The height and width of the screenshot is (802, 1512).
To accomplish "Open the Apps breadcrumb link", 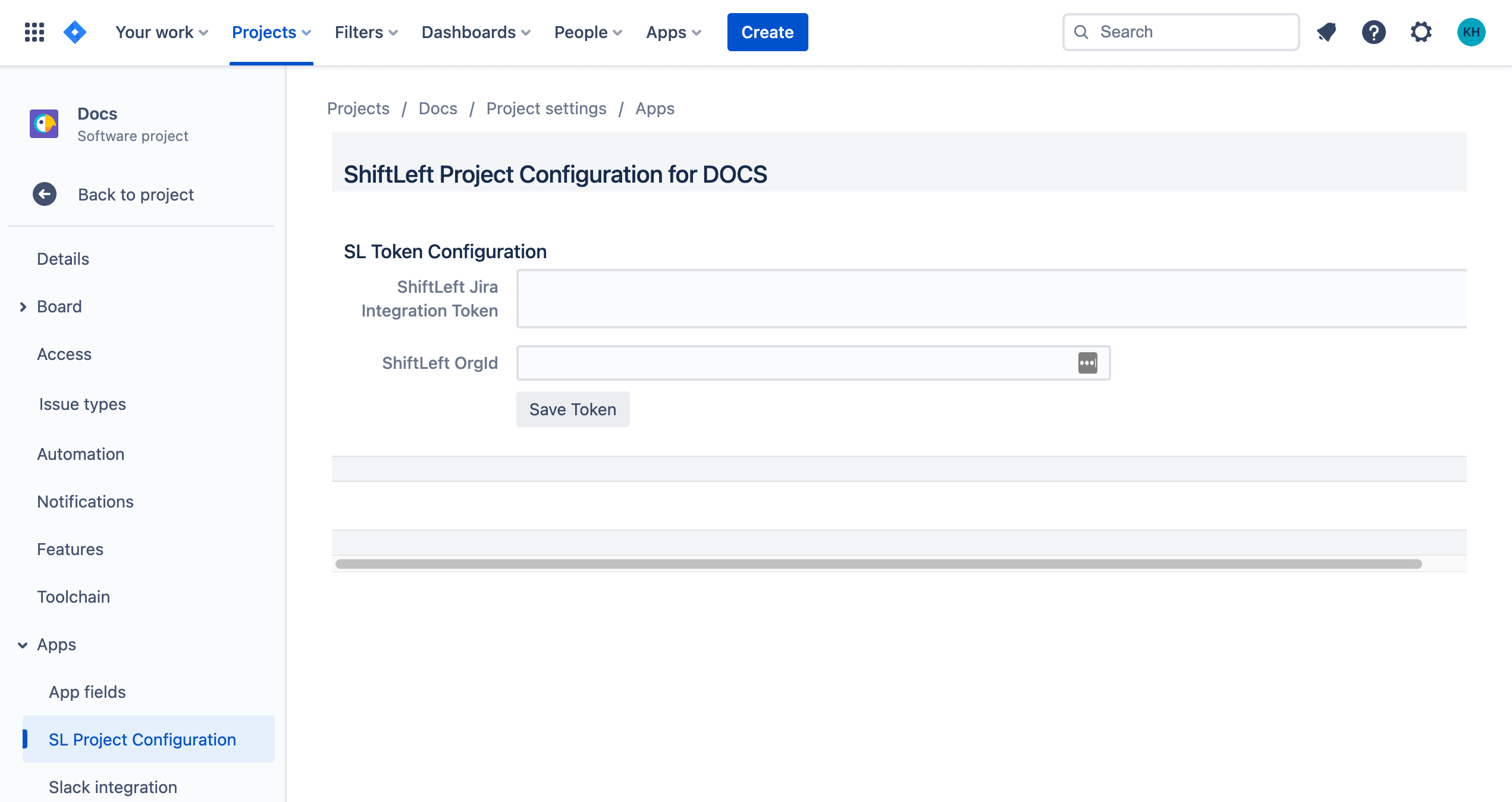I will click(x=655, y=109).
